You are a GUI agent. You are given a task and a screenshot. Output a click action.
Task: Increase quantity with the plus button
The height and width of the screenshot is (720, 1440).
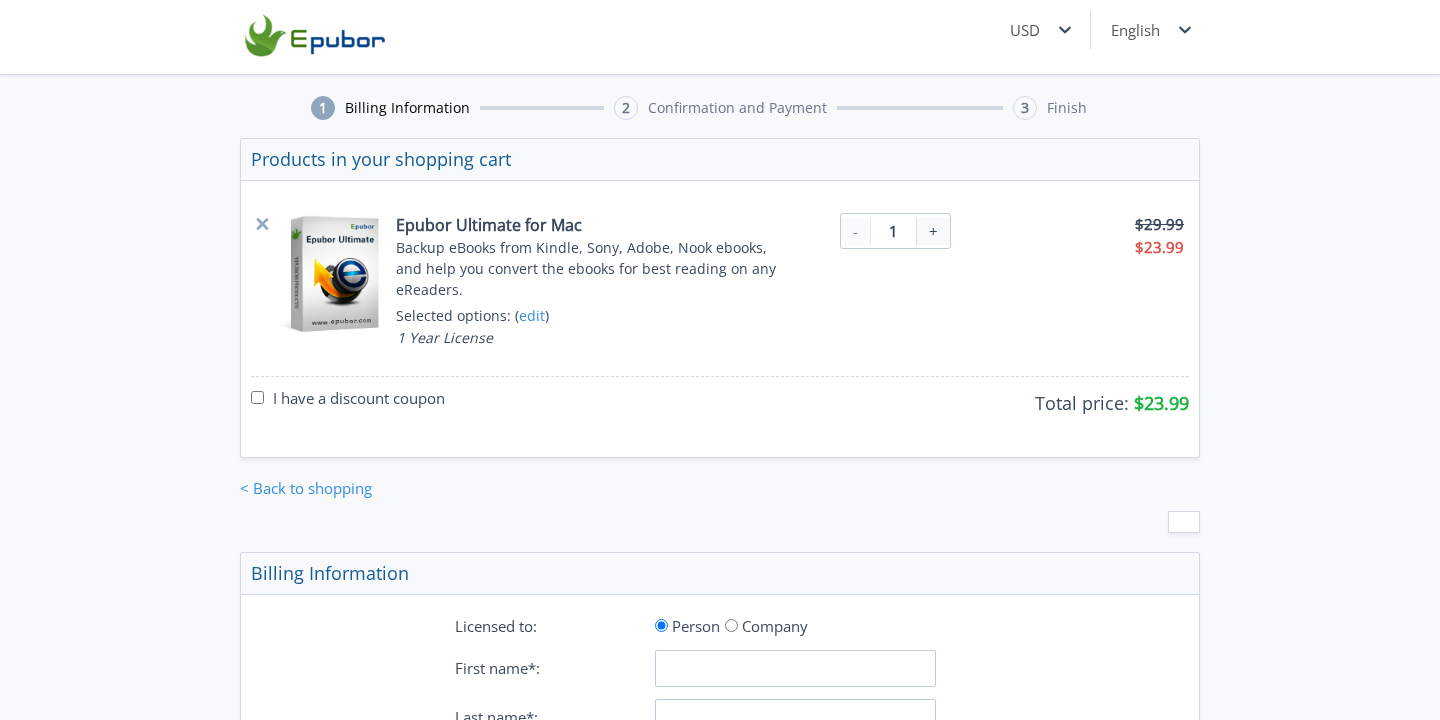coord(933,231)
